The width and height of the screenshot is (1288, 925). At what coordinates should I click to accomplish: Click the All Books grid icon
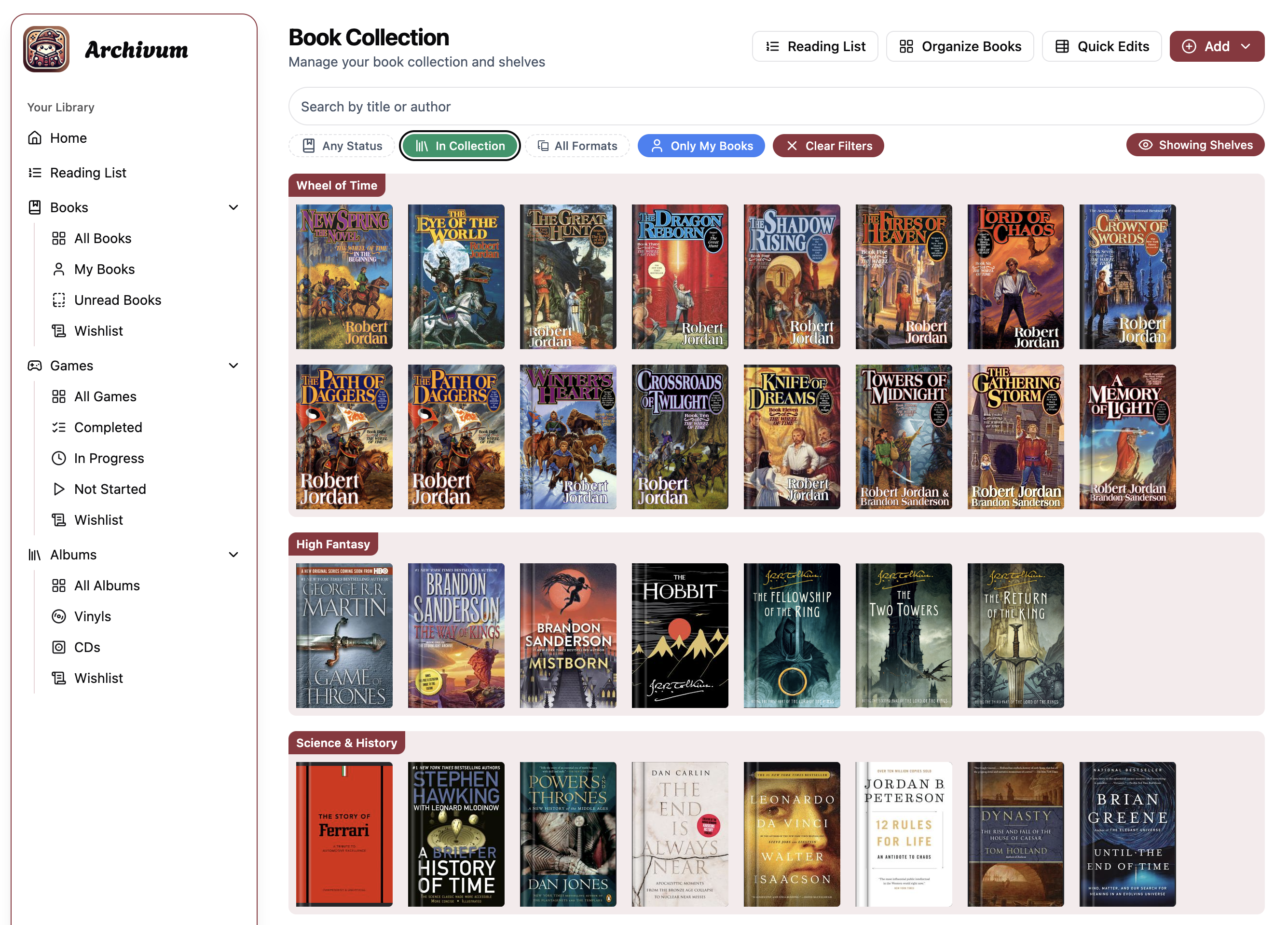coord(58,239)
